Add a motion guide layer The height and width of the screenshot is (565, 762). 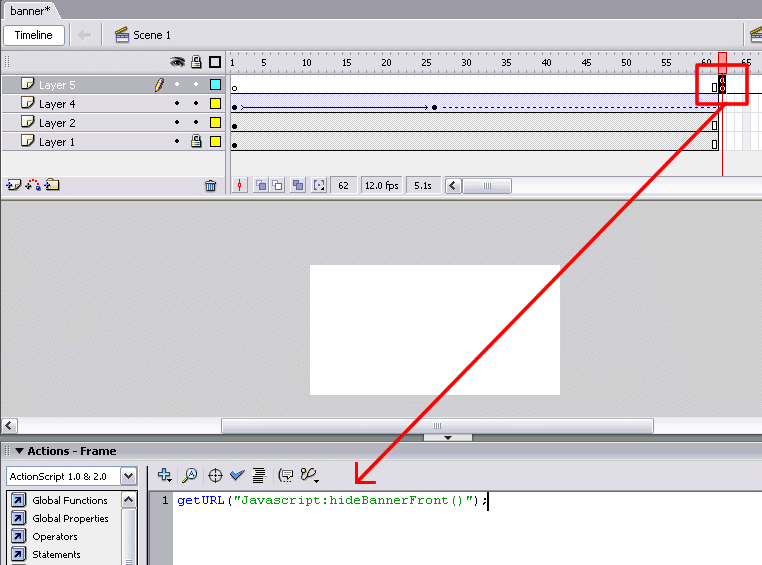pyautogui.click(x=32, y=185)
